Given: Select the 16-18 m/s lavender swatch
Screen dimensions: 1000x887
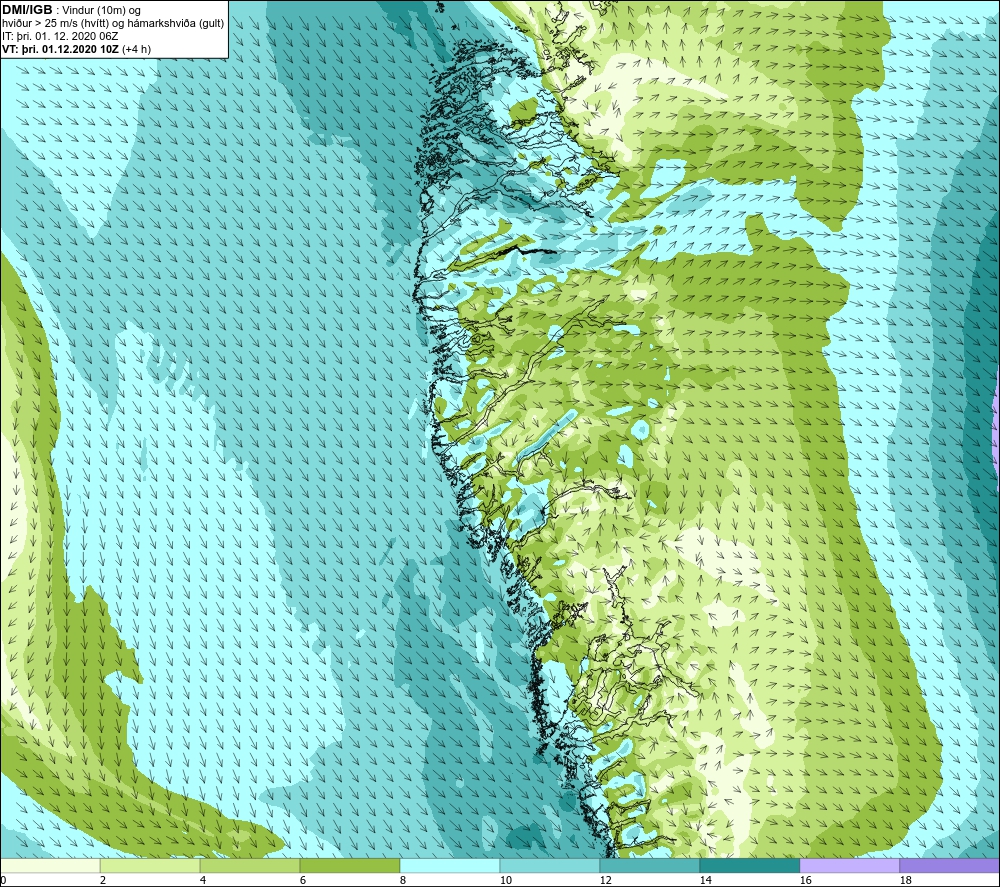Looking at the screenshot, I should tap(849, 866).
